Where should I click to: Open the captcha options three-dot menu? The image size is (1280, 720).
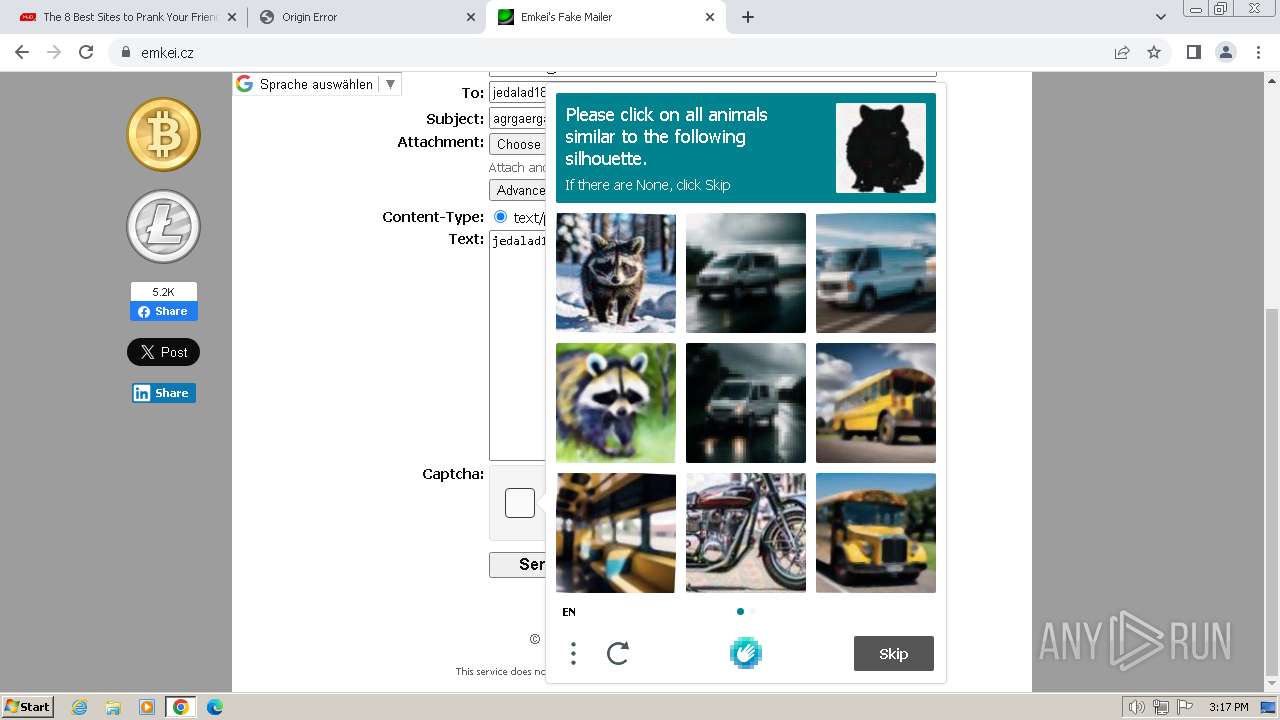[573, 654]
